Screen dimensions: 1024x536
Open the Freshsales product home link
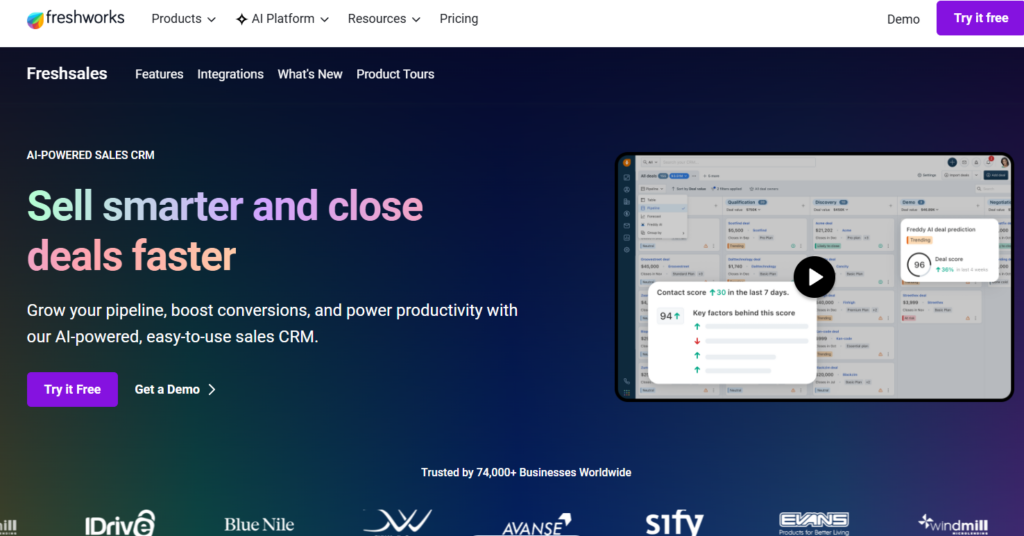67,74
